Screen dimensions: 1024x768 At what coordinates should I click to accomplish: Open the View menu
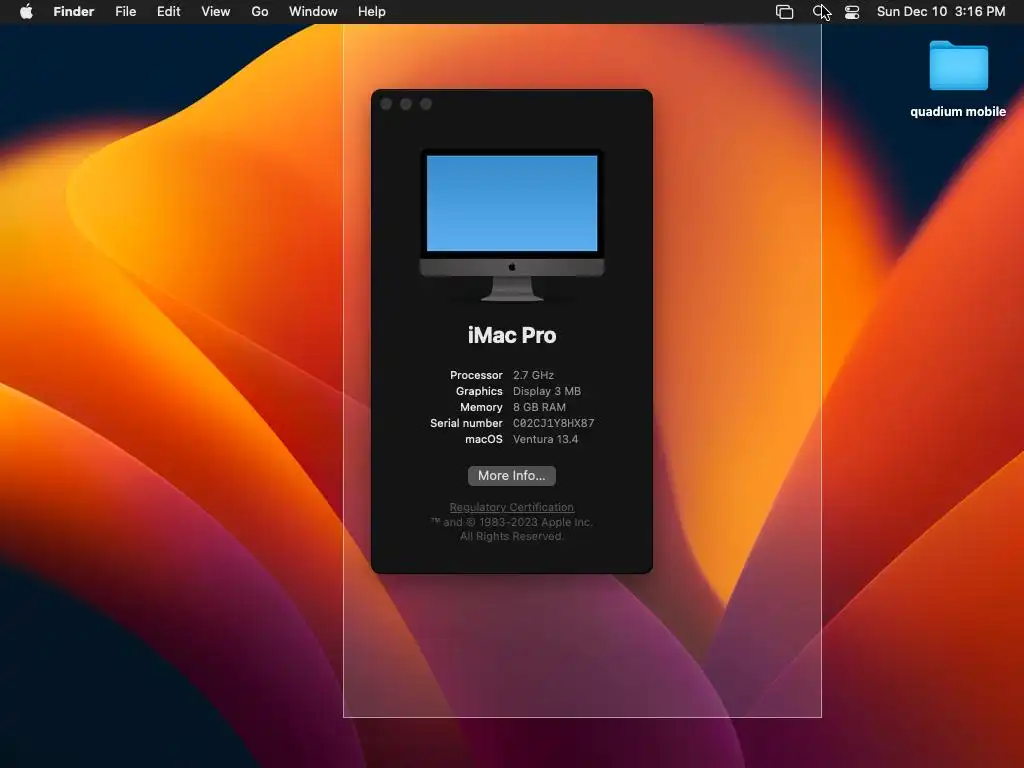coord(216,12)
